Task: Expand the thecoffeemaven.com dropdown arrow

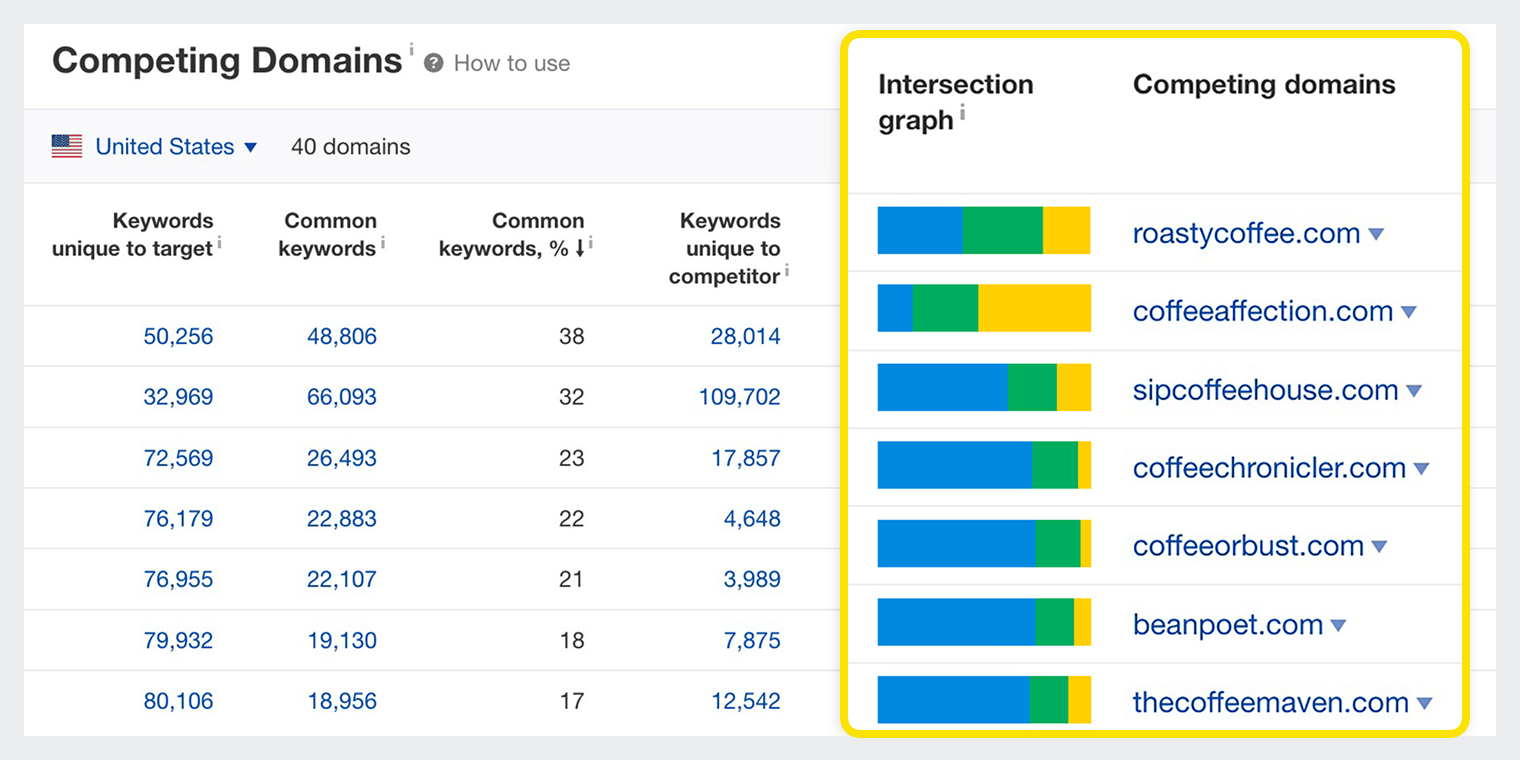Action: pyautogui.click(x=1426, y=702)
